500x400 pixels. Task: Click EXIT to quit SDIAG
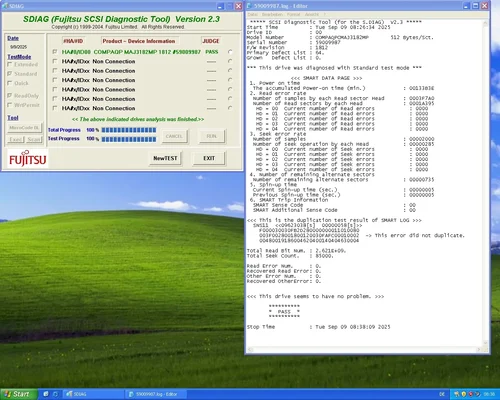coord(209,158)
